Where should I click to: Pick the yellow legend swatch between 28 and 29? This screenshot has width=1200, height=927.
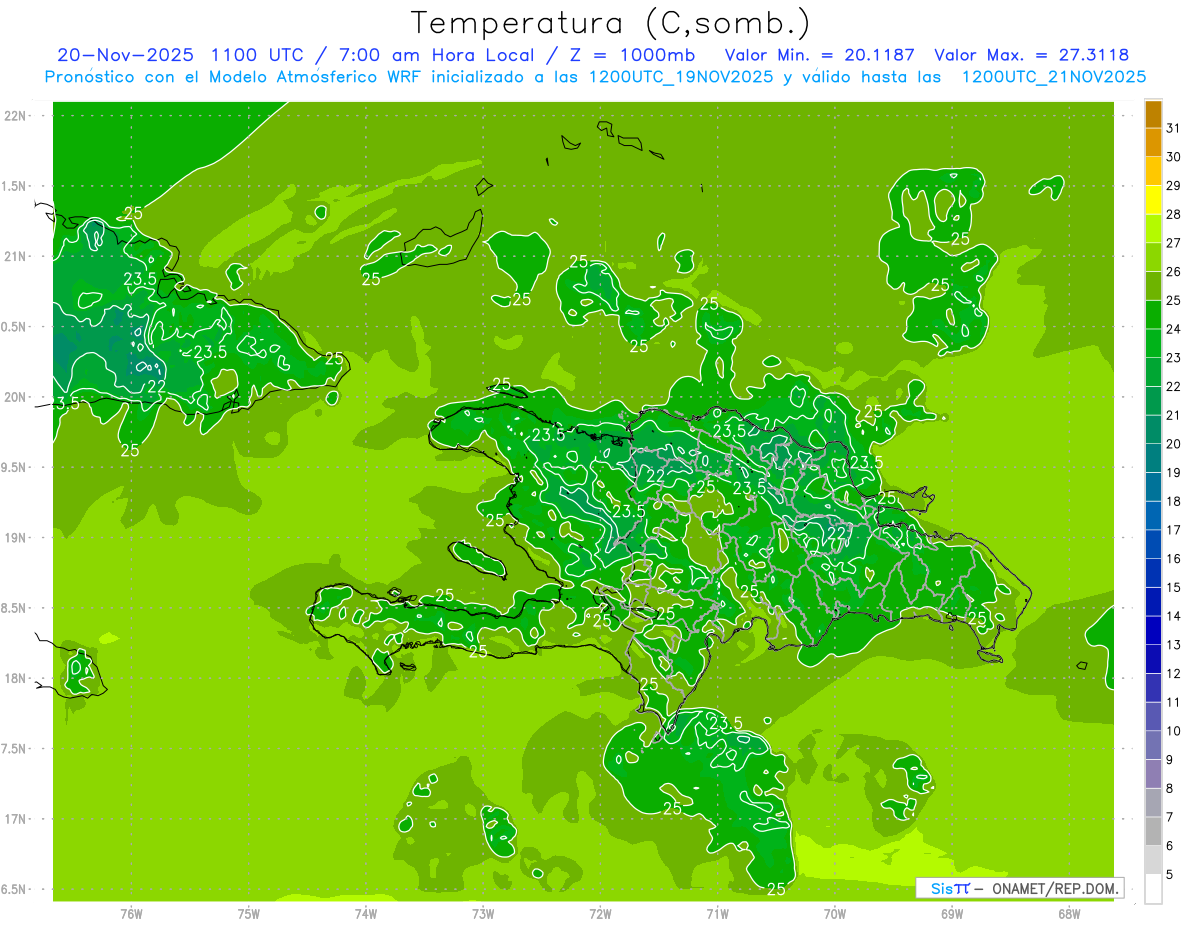[1153, 200]
